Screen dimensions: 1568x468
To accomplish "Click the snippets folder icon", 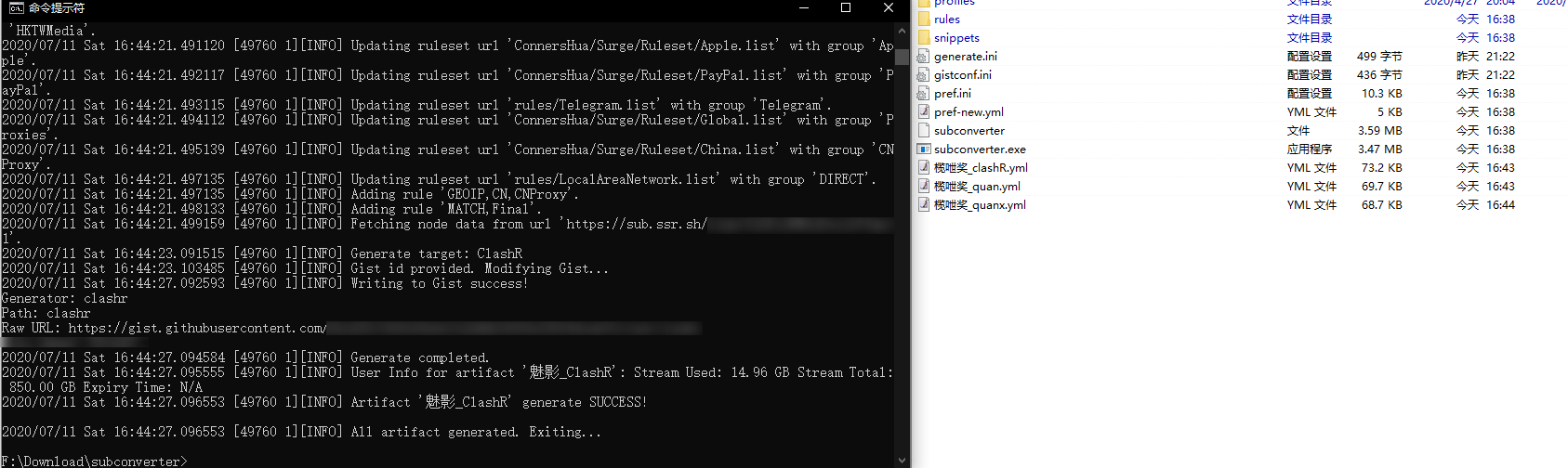I will (x=924, y=37).
